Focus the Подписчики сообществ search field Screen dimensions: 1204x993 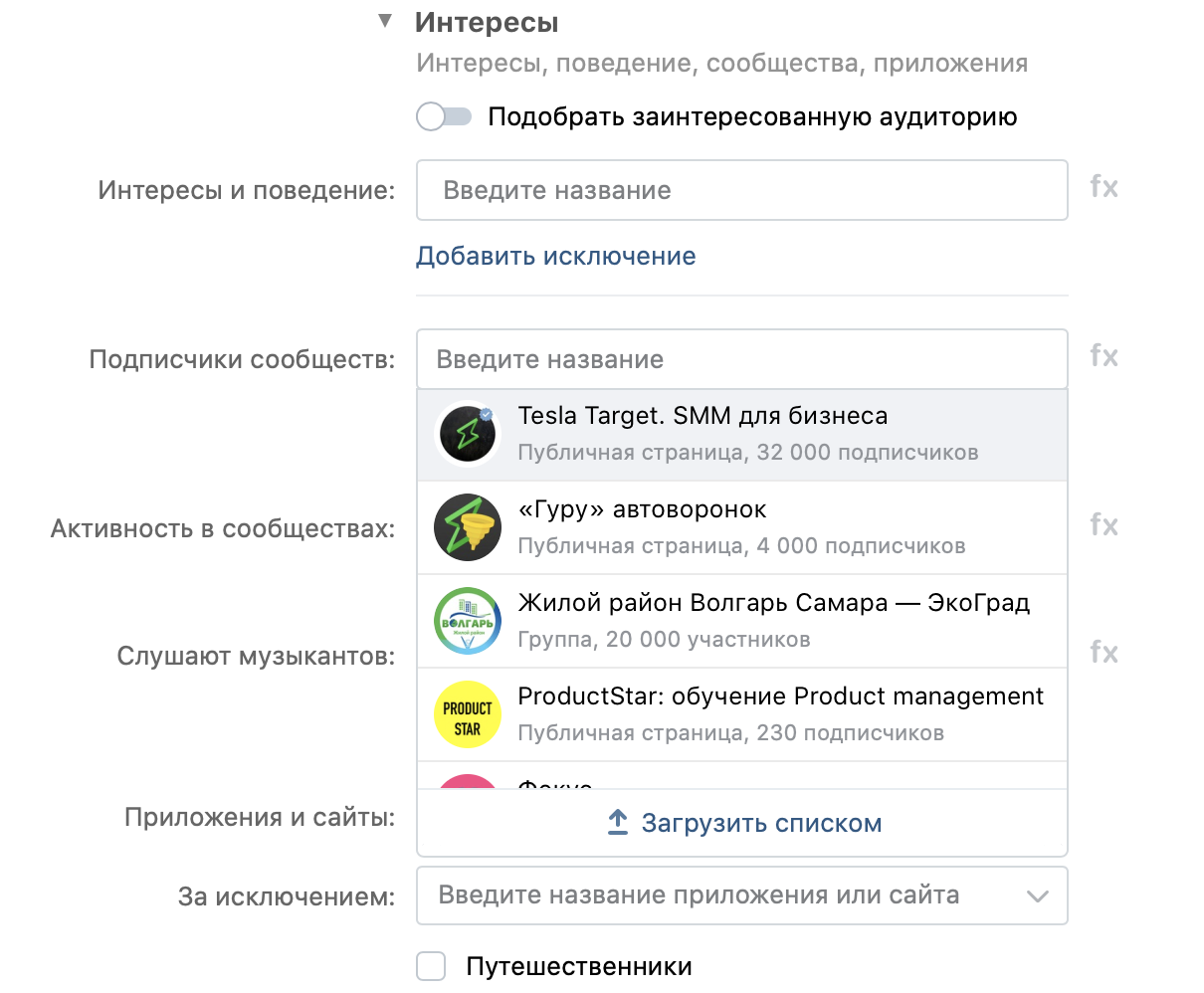tap(742, 359)
